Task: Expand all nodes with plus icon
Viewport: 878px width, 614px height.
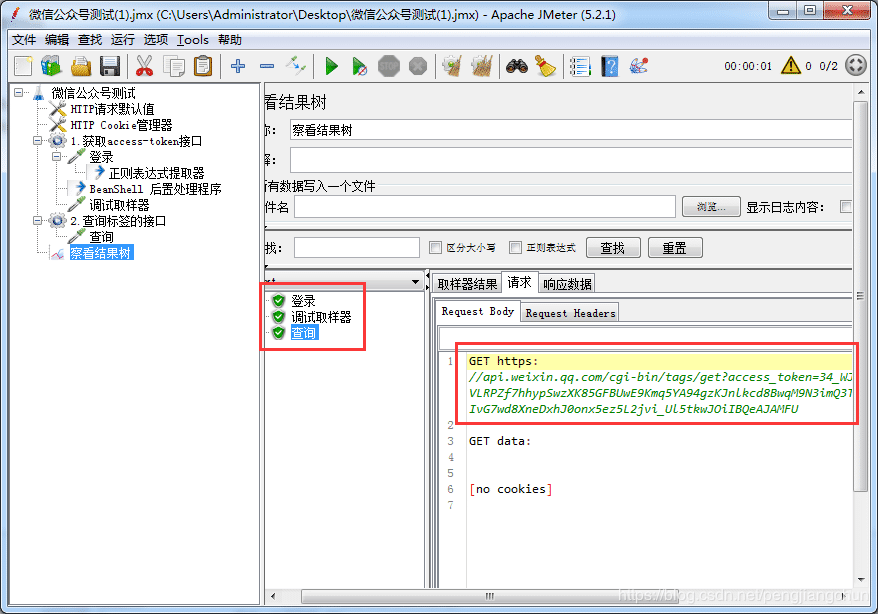Action: [238, 66]
